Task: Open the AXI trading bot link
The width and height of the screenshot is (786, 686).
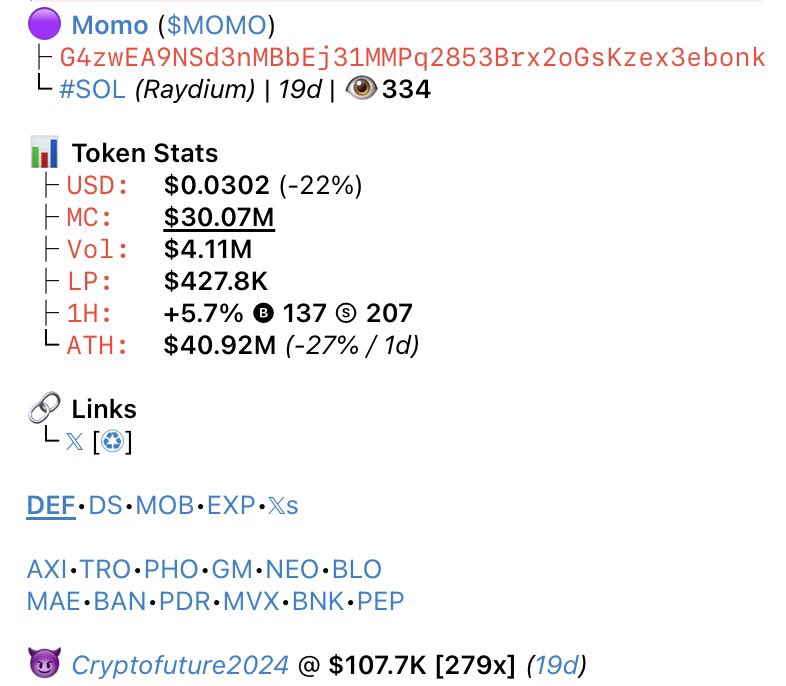Action: (47, 570)
